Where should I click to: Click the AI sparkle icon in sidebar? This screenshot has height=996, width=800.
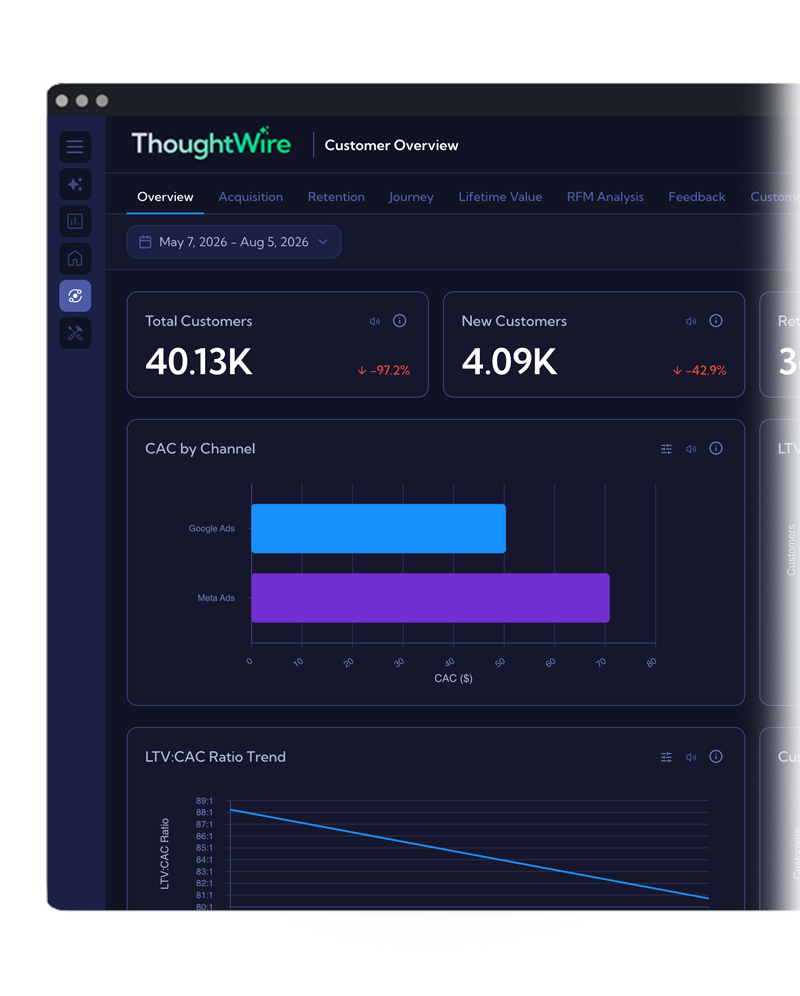tap(75, 184)
